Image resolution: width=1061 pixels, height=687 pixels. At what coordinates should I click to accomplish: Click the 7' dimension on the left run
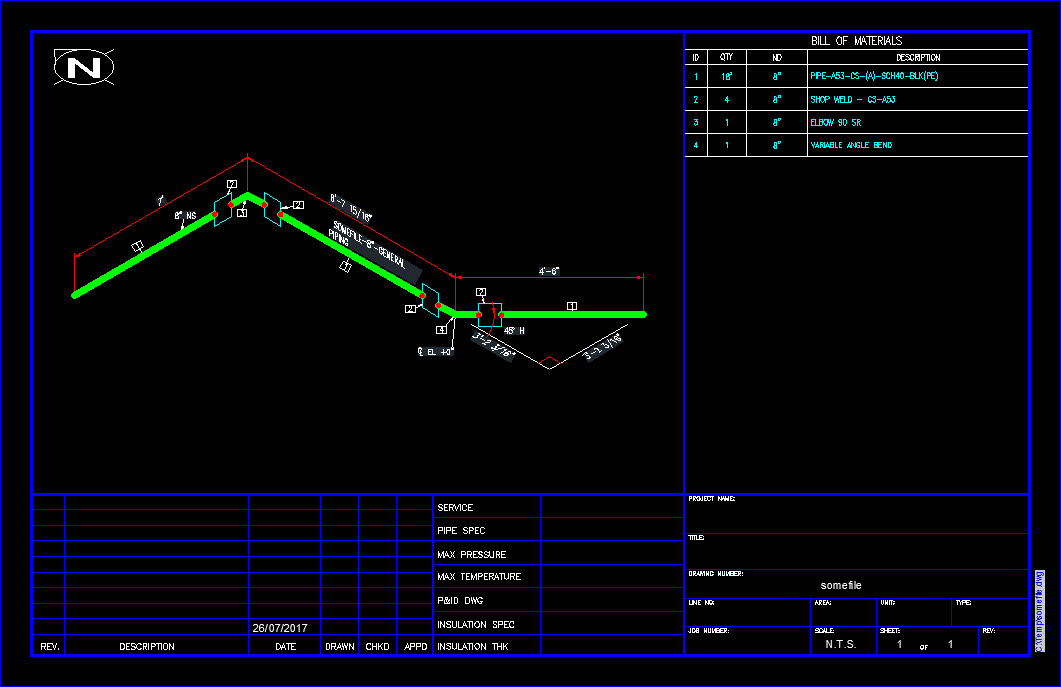tap(160, 201)
